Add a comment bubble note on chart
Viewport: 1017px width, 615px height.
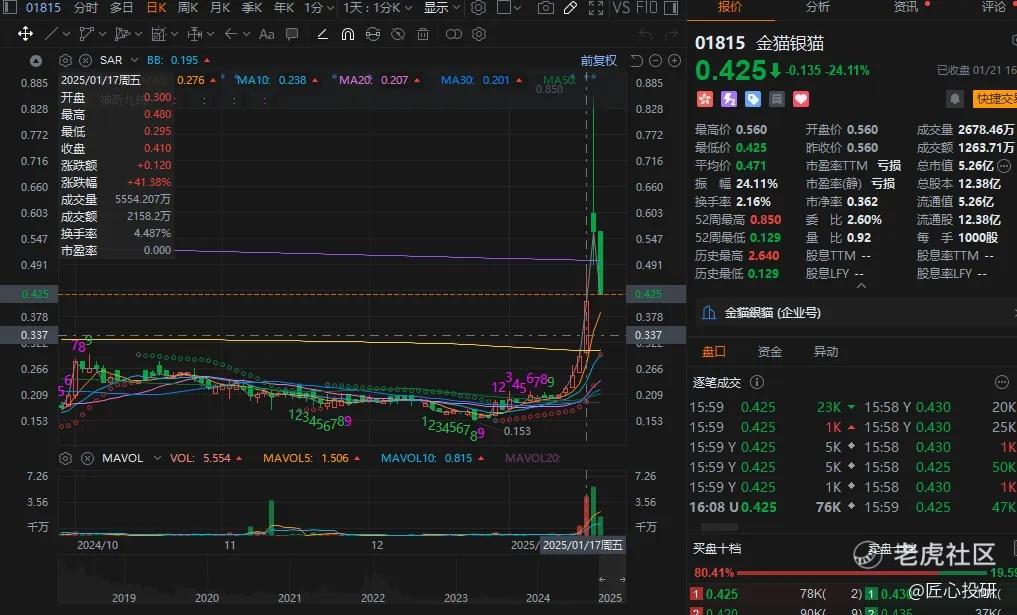click(292, 34)
